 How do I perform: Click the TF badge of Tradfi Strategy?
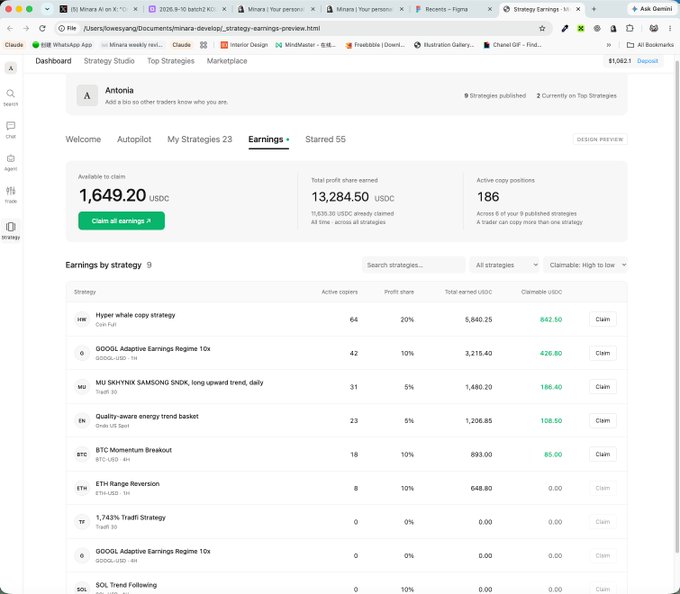point(82,522)
